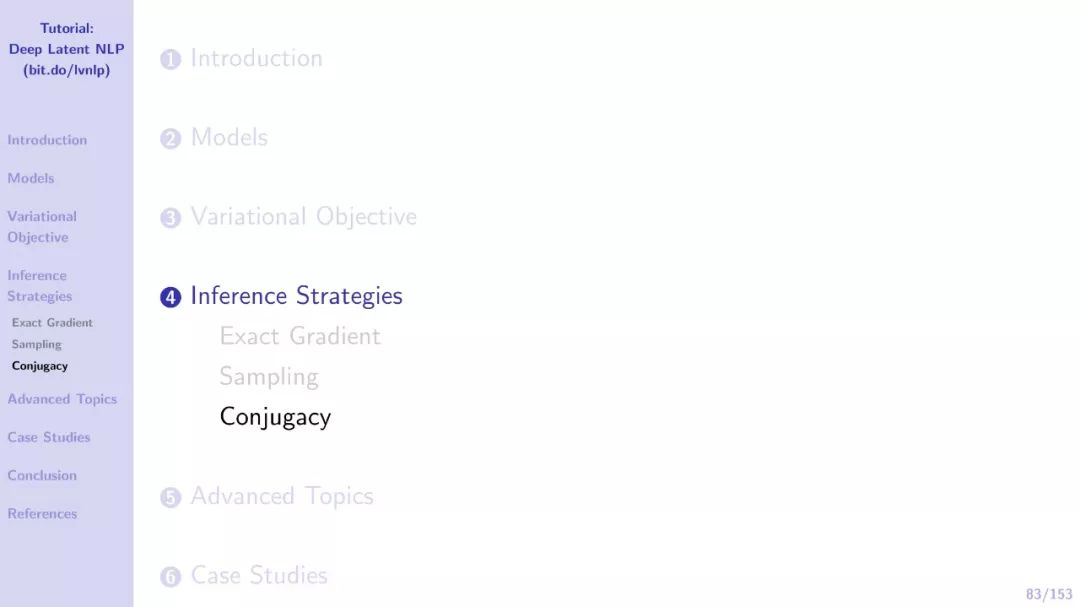Go to Conclusion in the sidebar

pyautogui.click(x=42, y=475)
